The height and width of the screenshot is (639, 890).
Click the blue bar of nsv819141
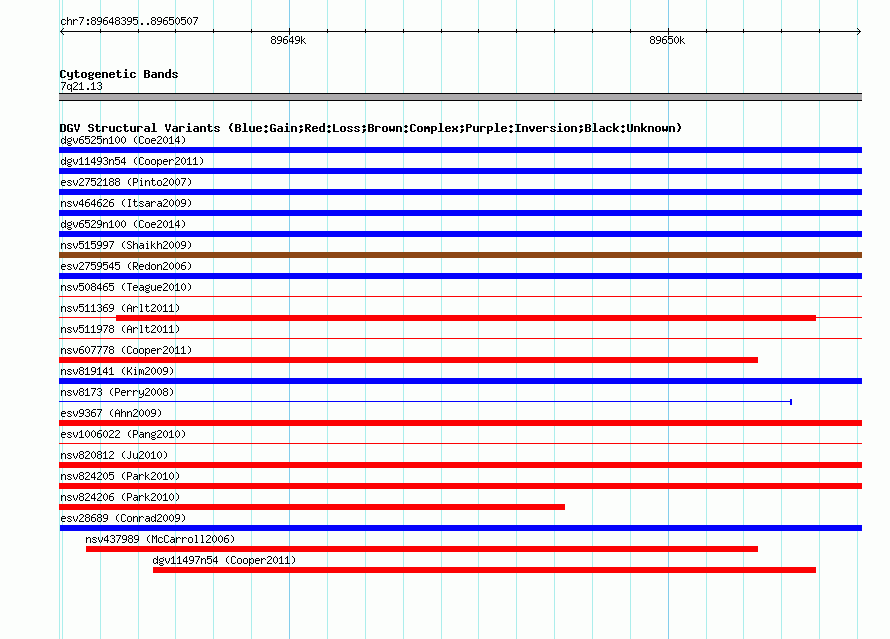460,381
